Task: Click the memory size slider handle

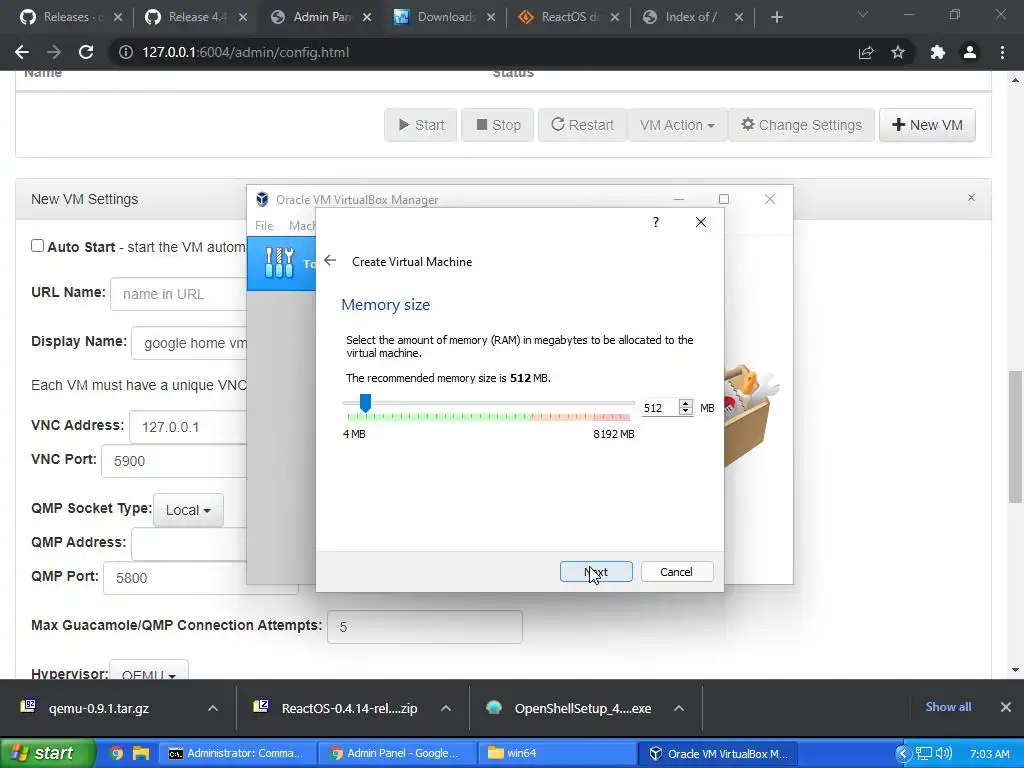Action: point(366,403)
